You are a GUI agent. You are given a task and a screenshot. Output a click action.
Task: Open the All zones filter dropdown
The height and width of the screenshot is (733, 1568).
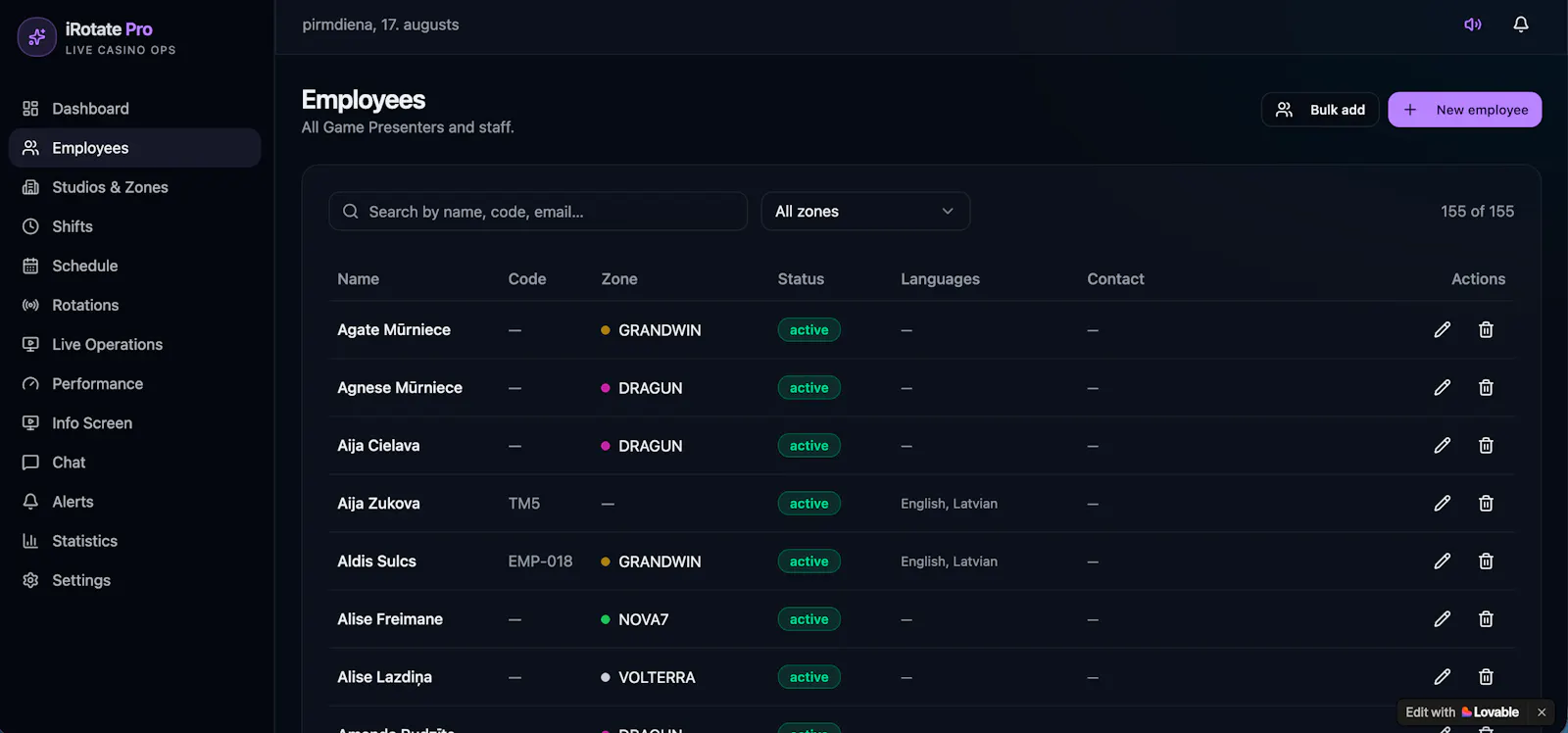coord(865,212)
